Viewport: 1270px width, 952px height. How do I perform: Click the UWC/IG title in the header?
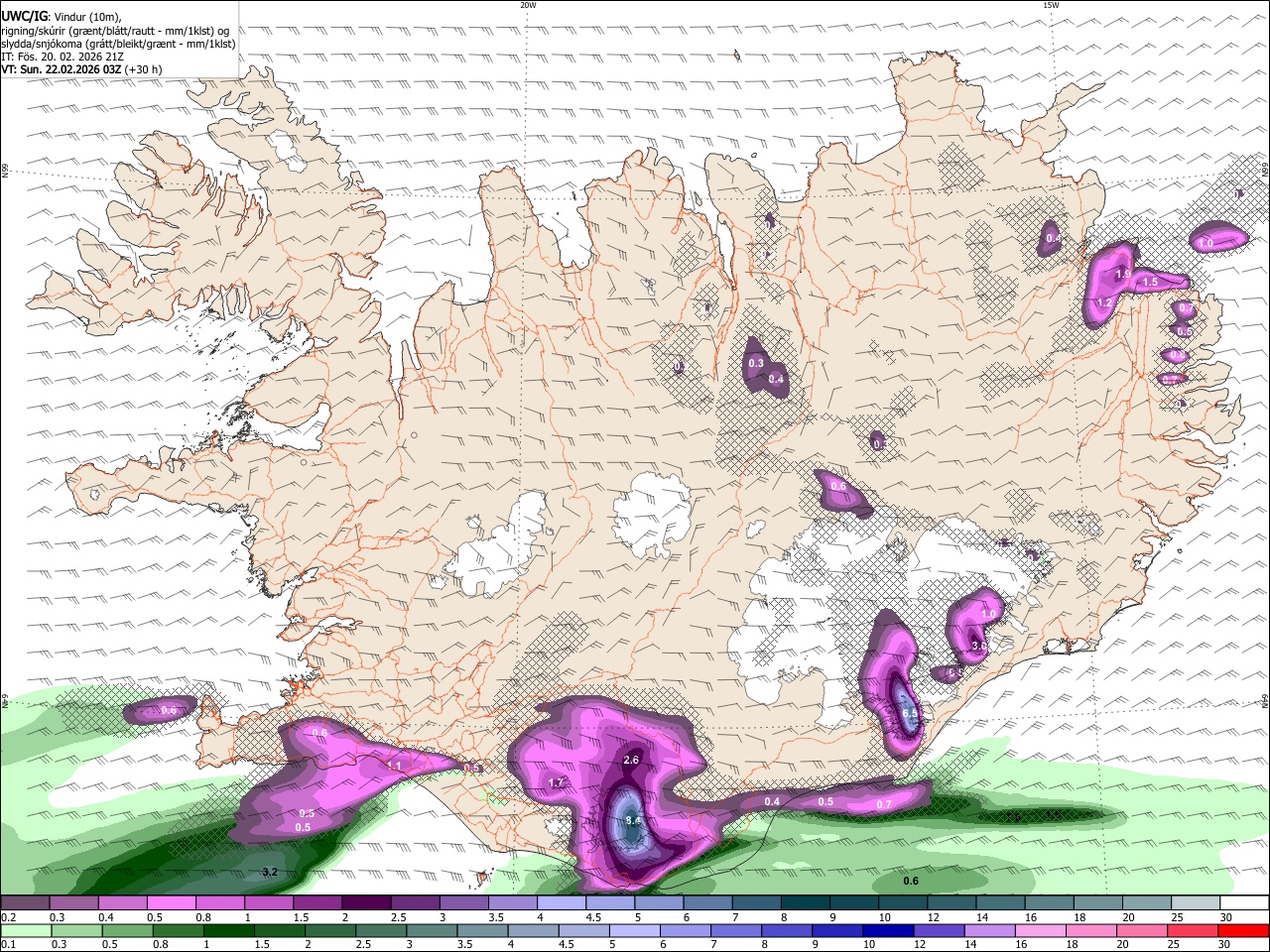tap(24, 15)
